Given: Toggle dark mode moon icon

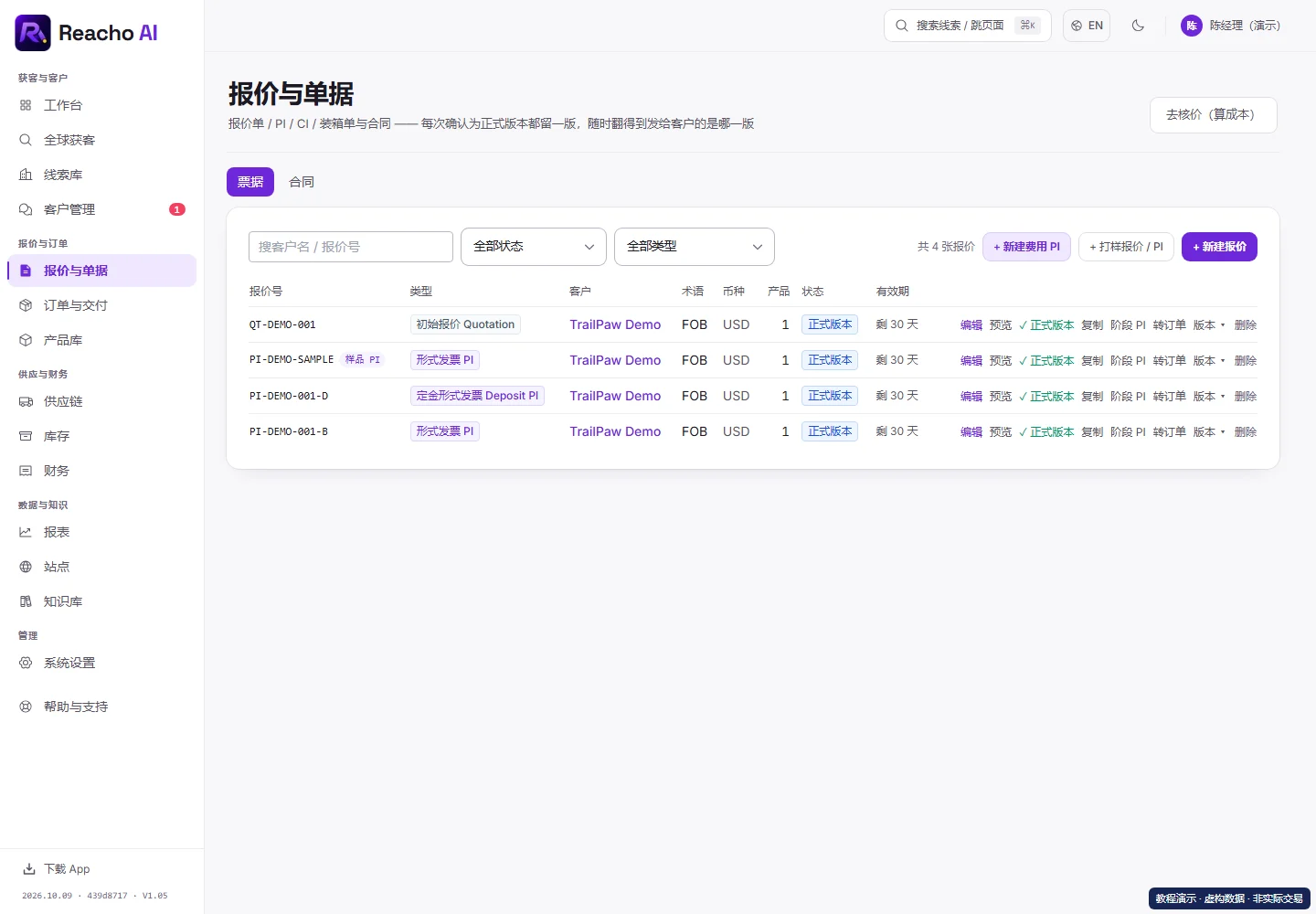Looking at the screenshot, I should [1138, 26].
